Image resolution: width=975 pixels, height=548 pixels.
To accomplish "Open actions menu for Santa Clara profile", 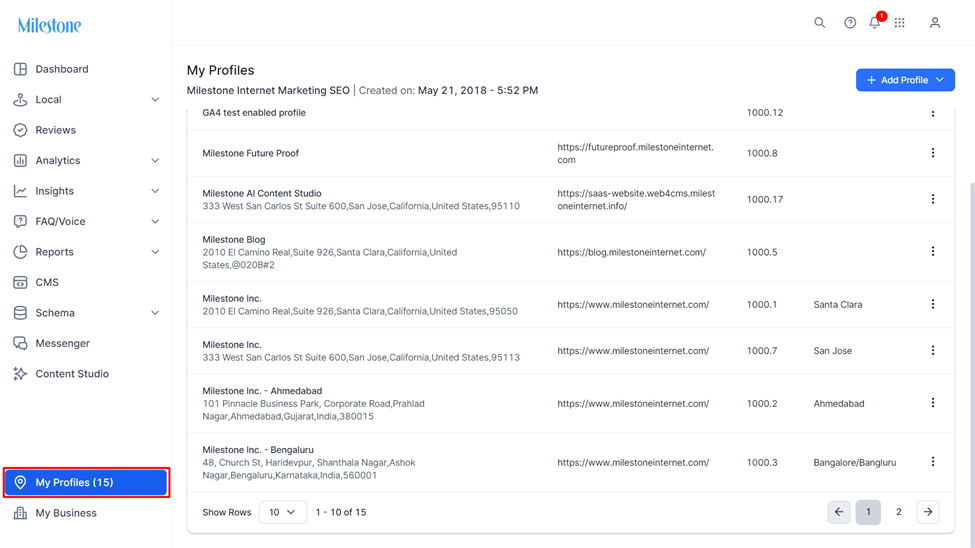I will 933,304.
